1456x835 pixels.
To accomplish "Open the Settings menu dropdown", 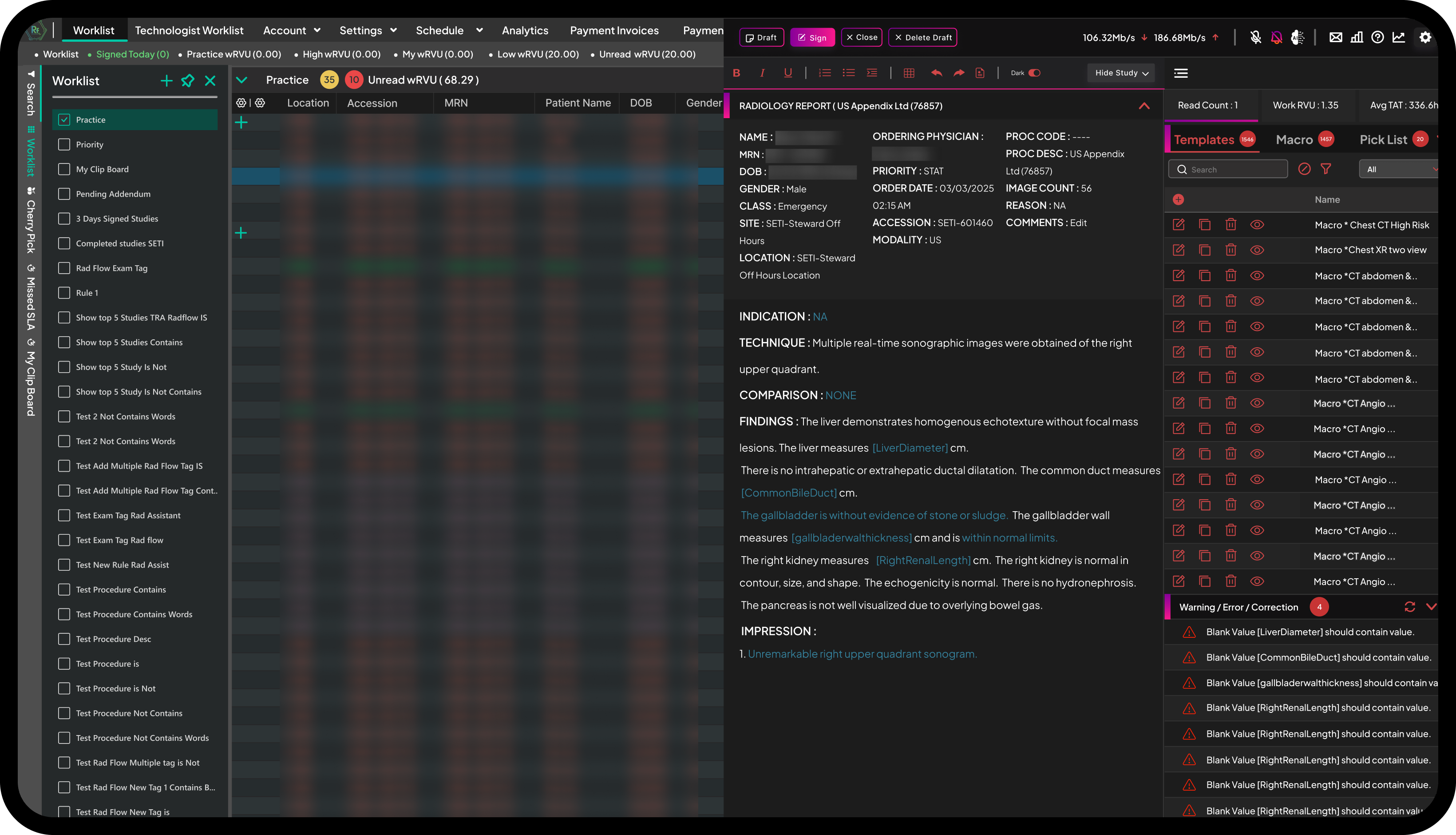I will (367, 30).
